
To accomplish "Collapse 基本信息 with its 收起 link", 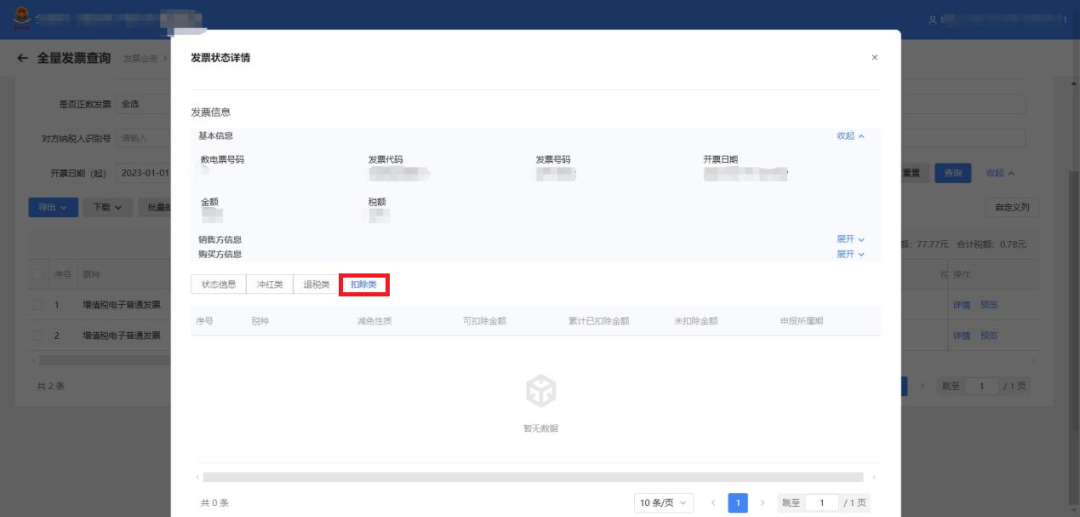I will [x=851, y=136].
